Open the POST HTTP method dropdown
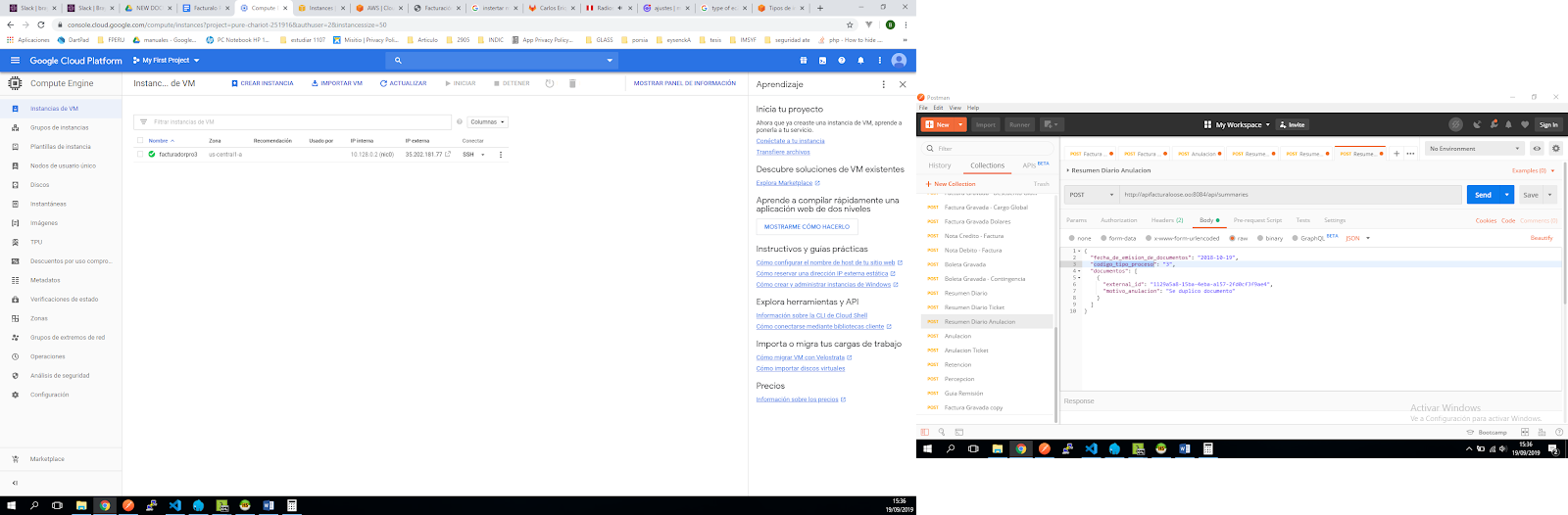The height and width of the screenshot is (515, 1568). tap(1090, 195)
